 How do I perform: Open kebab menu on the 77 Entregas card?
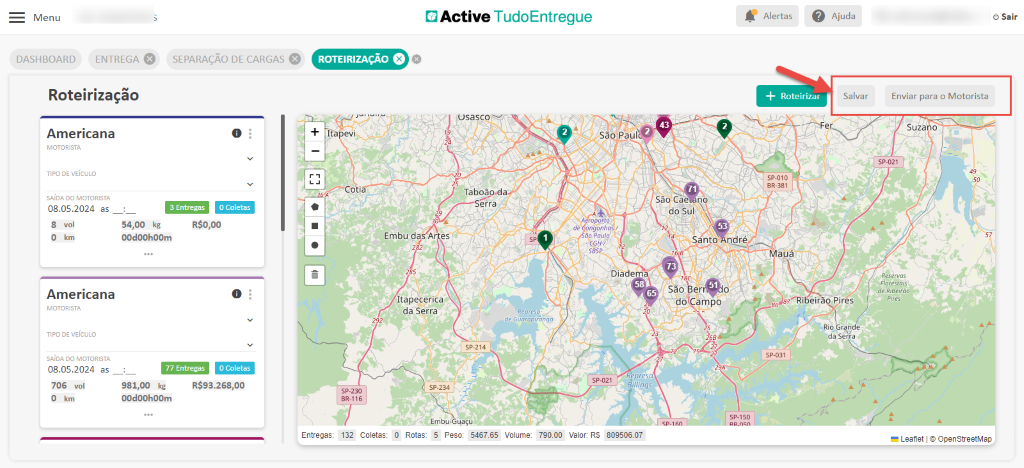(250, 294)
